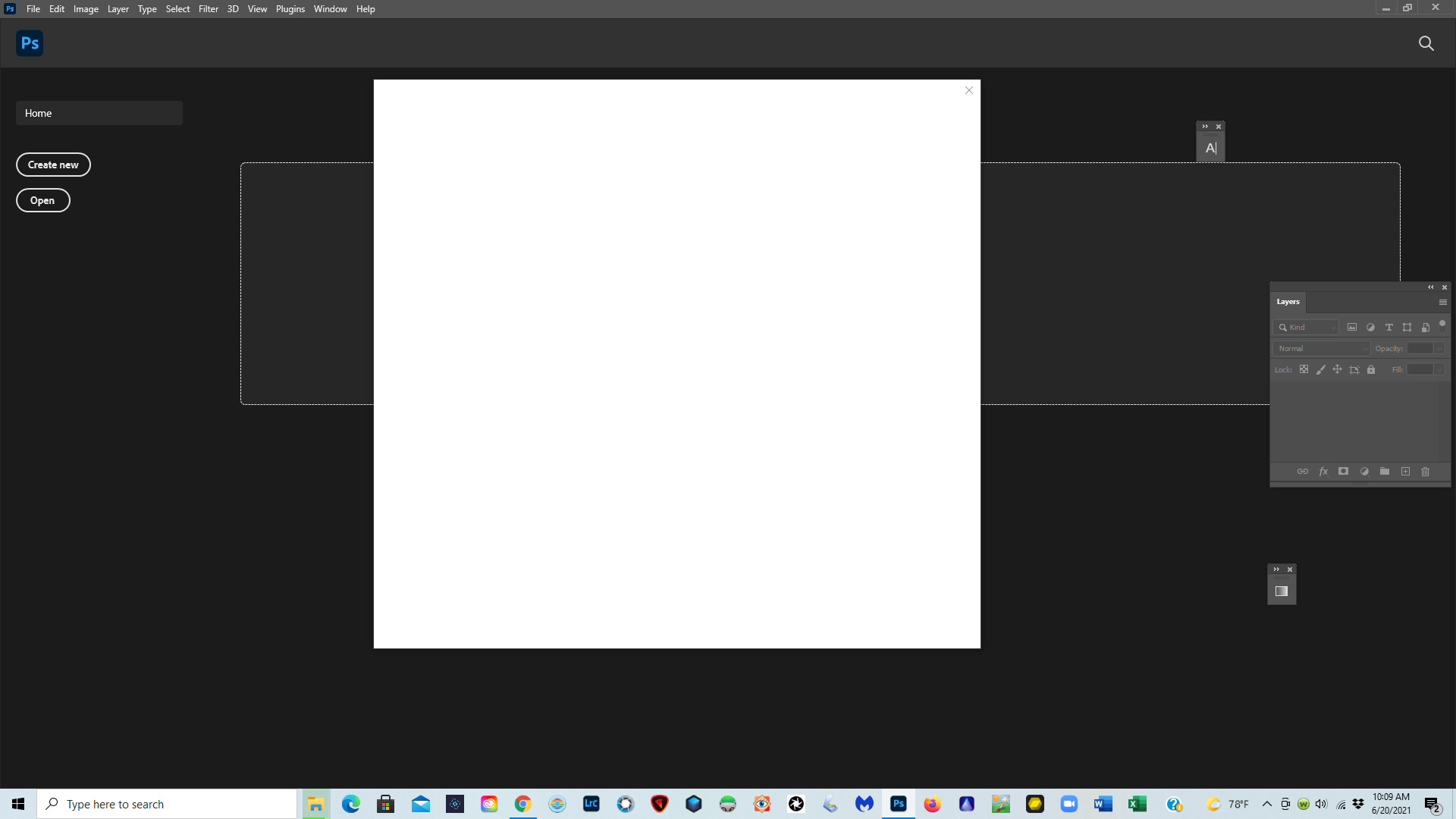Image resolution: width=1456 pixels, height=819 pixels.
Task: Click the Create new button
Action: click(x=52, y=164)
